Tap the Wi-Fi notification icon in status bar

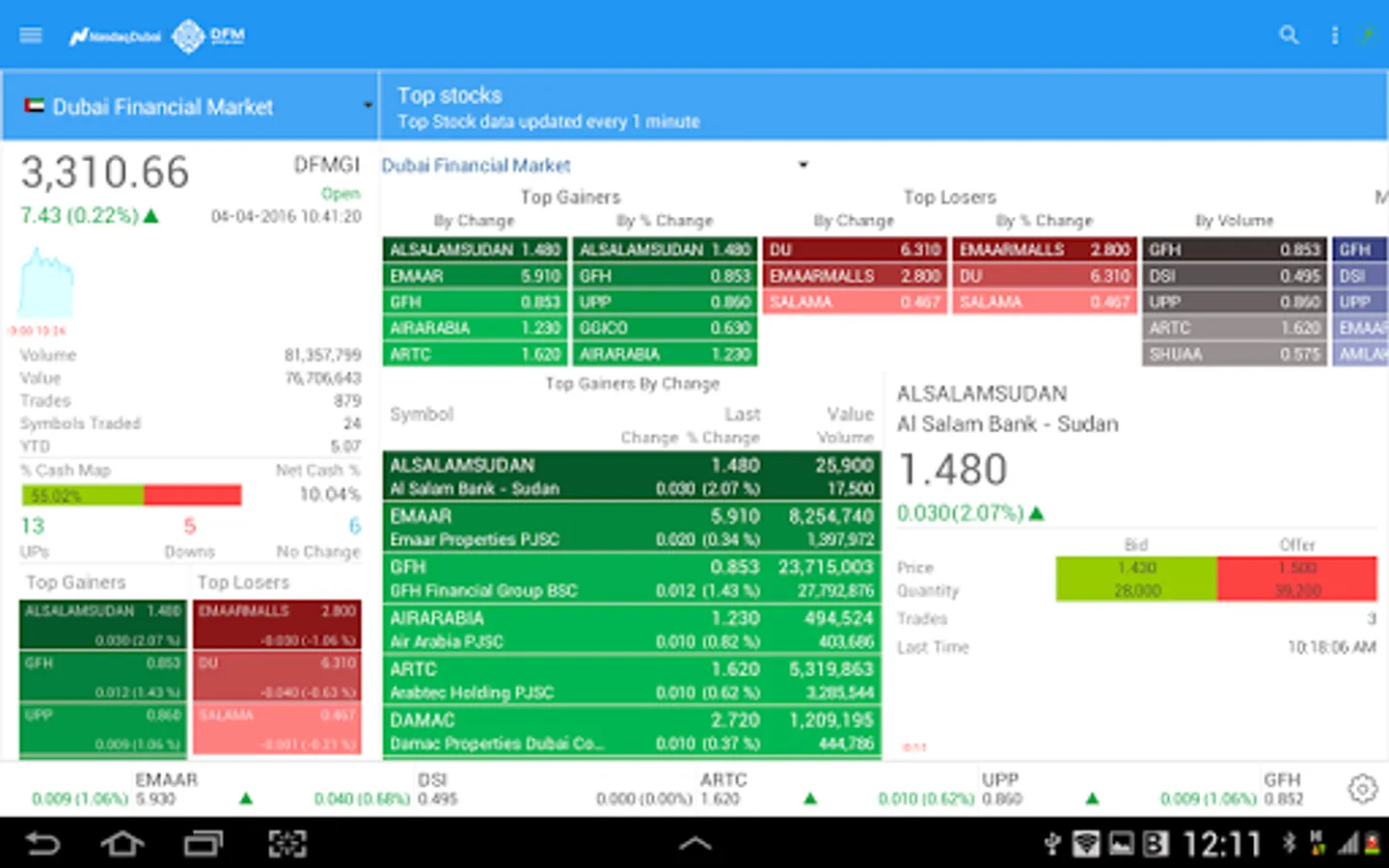point(1086,845)
